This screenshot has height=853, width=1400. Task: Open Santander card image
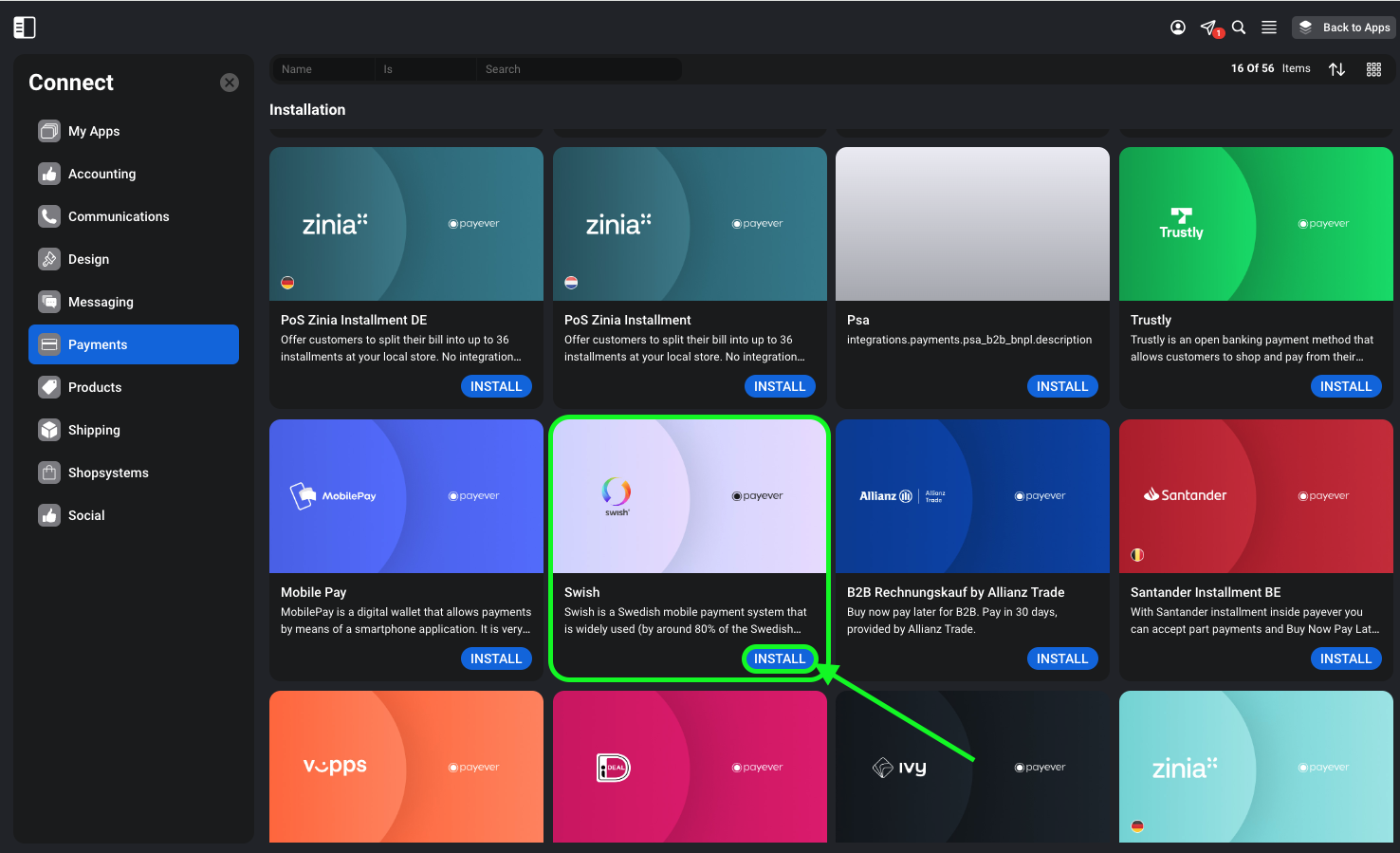pyautogui.click(x=1256, y=496)
